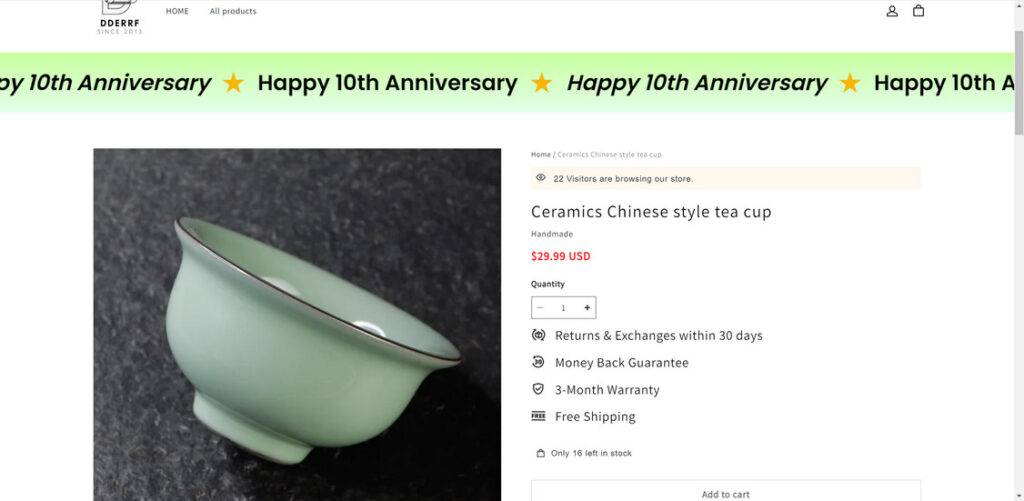Click the DDERRF store logo
This screenshot has height=501, width=1024.
(x=120, y=17)
